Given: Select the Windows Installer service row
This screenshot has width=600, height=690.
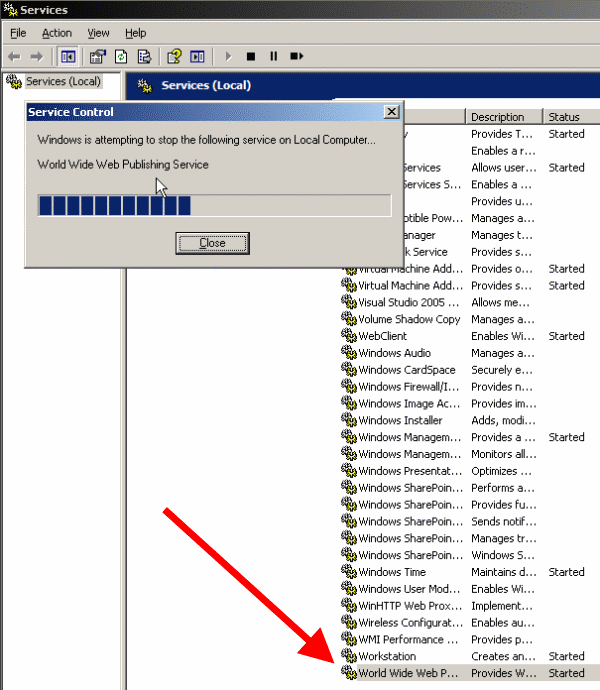Looking at the screenshot, I should (x=470, y=420).
